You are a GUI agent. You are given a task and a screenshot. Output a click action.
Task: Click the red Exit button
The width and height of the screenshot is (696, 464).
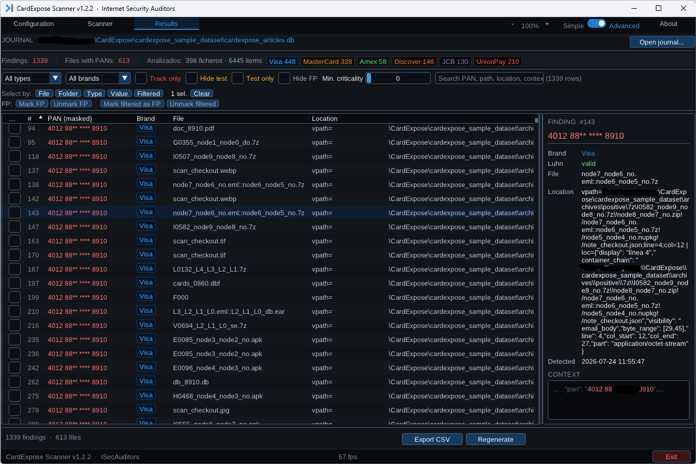[671, 456]
